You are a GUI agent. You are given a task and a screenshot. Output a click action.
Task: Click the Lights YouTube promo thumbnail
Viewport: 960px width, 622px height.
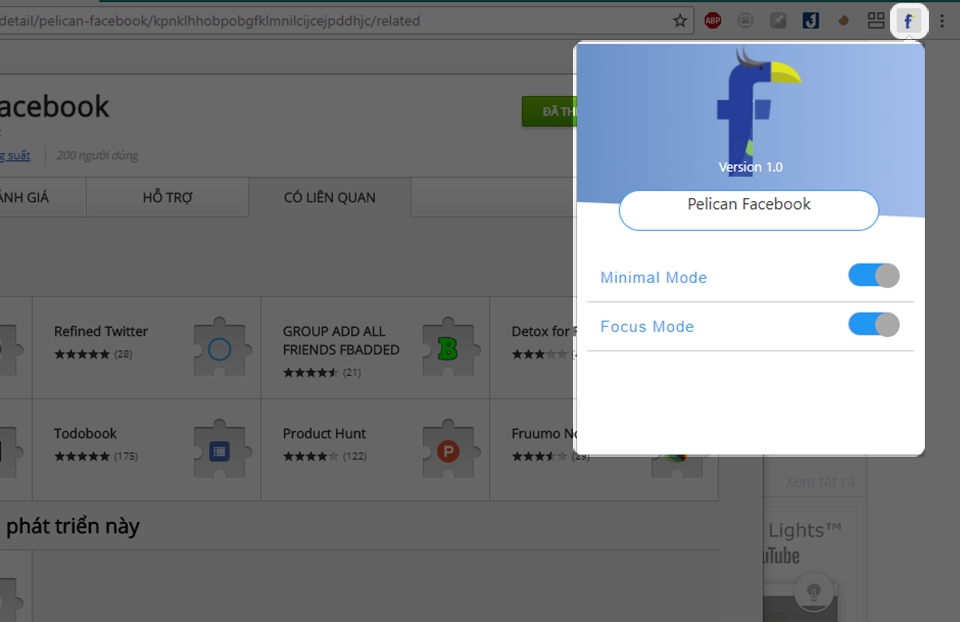pos(811,564)
